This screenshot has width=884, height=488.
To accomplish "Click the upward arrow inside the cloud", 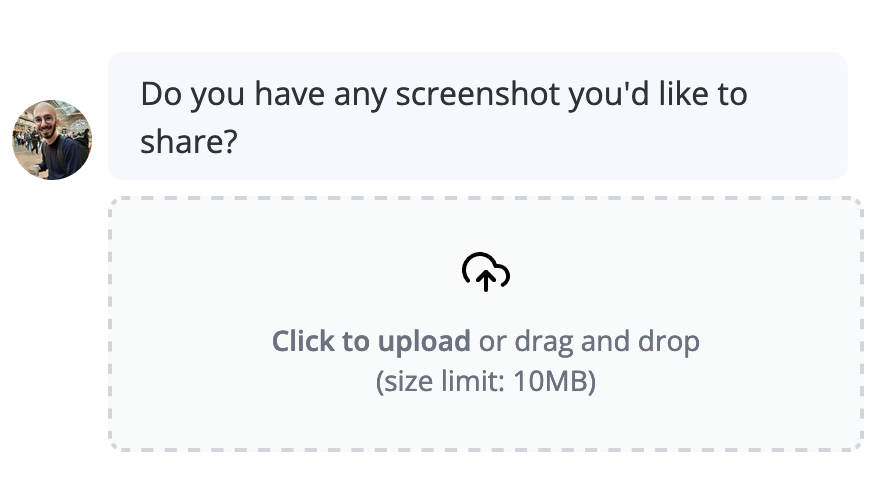I will pos(486,278).
